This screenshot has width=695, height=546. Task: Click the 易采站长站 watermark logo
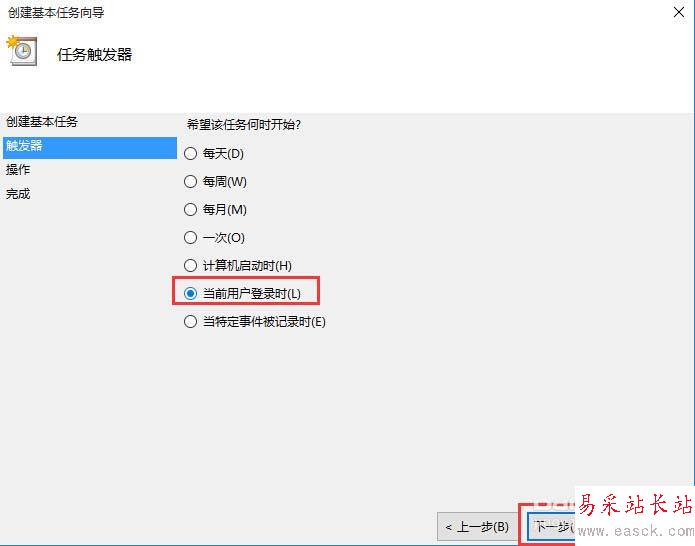coord(635,504)
